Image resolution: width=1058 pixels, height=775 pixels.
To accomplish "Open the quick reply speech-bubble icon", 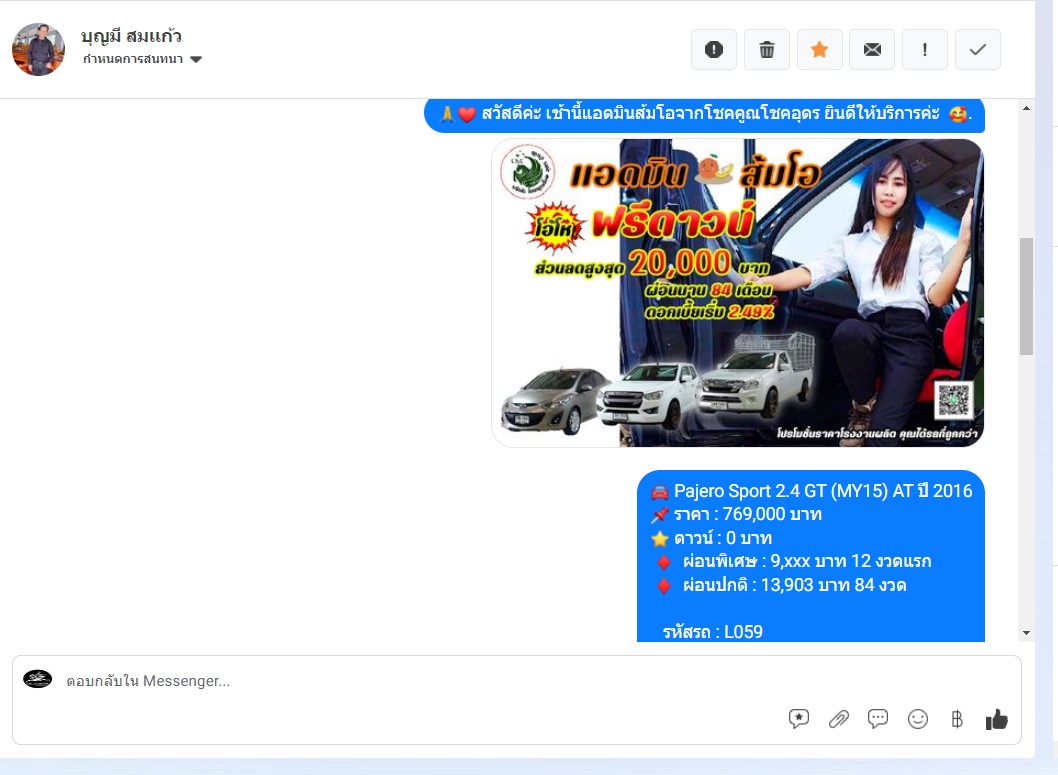I will click(x=878, y=718).
